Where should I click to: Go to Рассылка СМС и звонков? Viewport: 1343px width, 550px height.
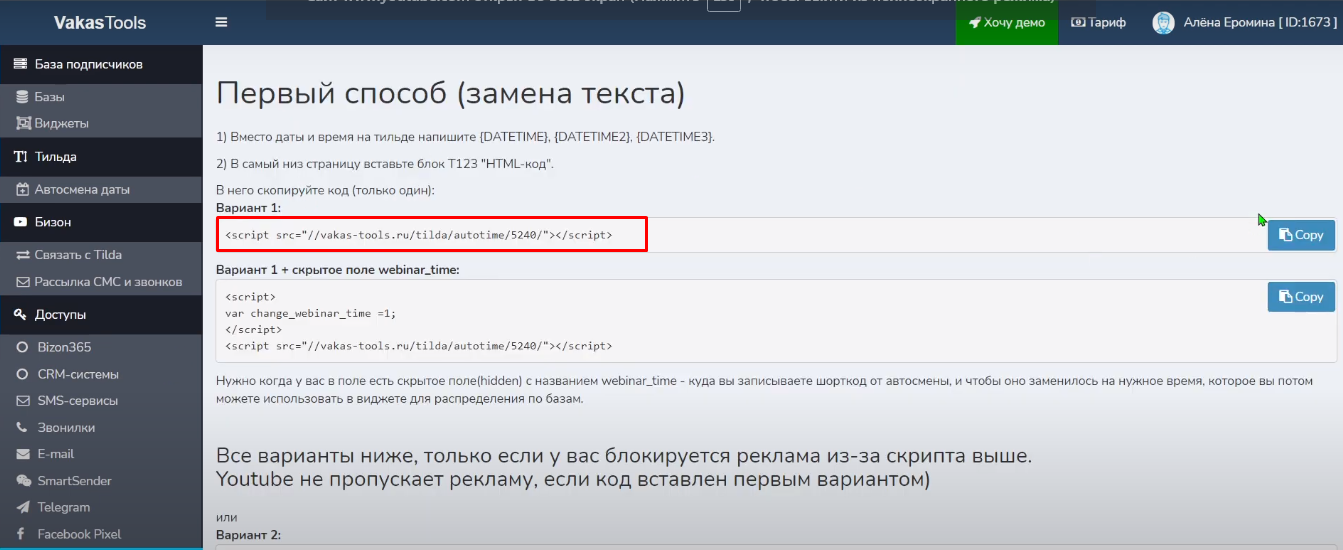[x=108, y=281]
